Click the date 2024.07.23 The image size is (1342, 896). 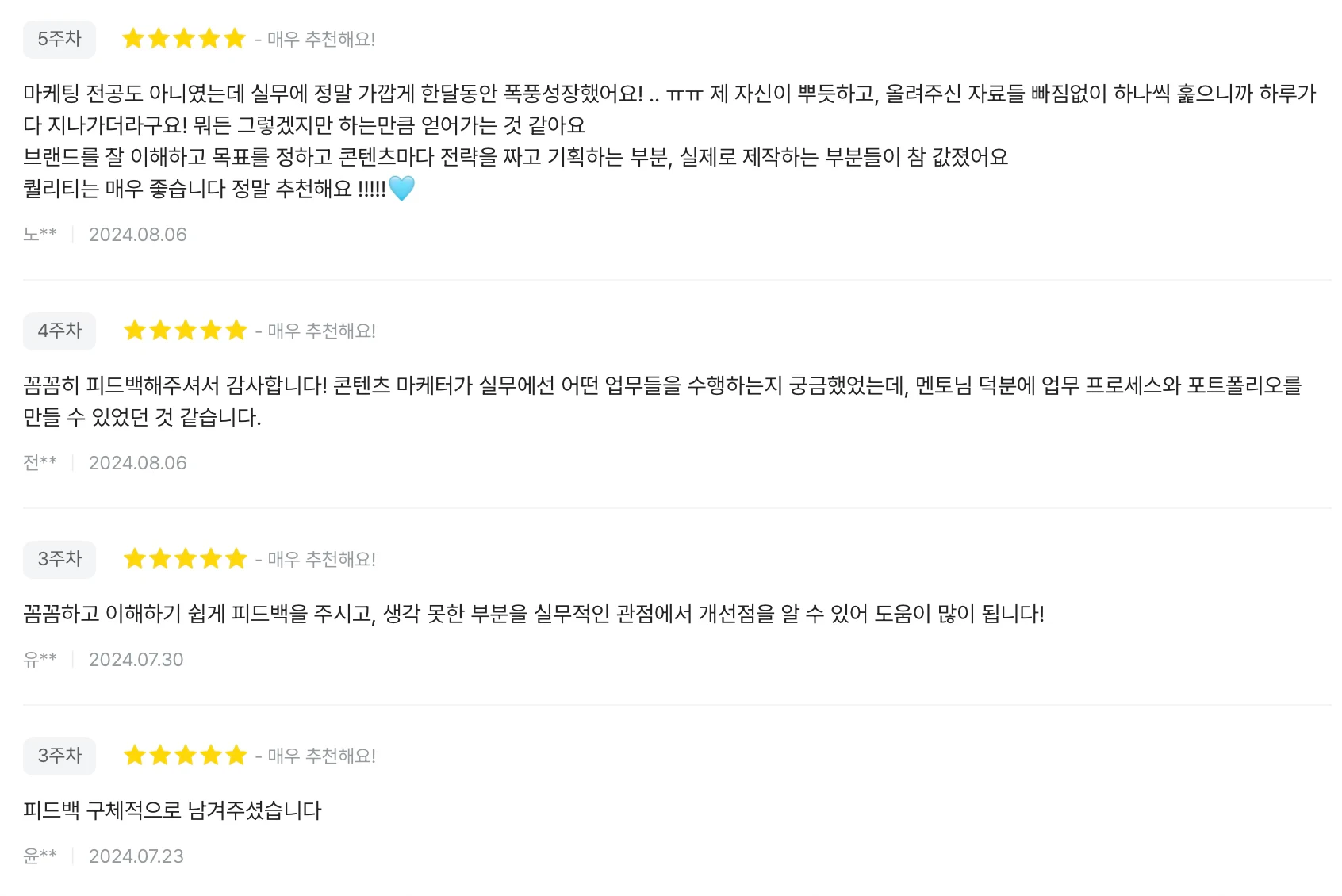(136, 856)
